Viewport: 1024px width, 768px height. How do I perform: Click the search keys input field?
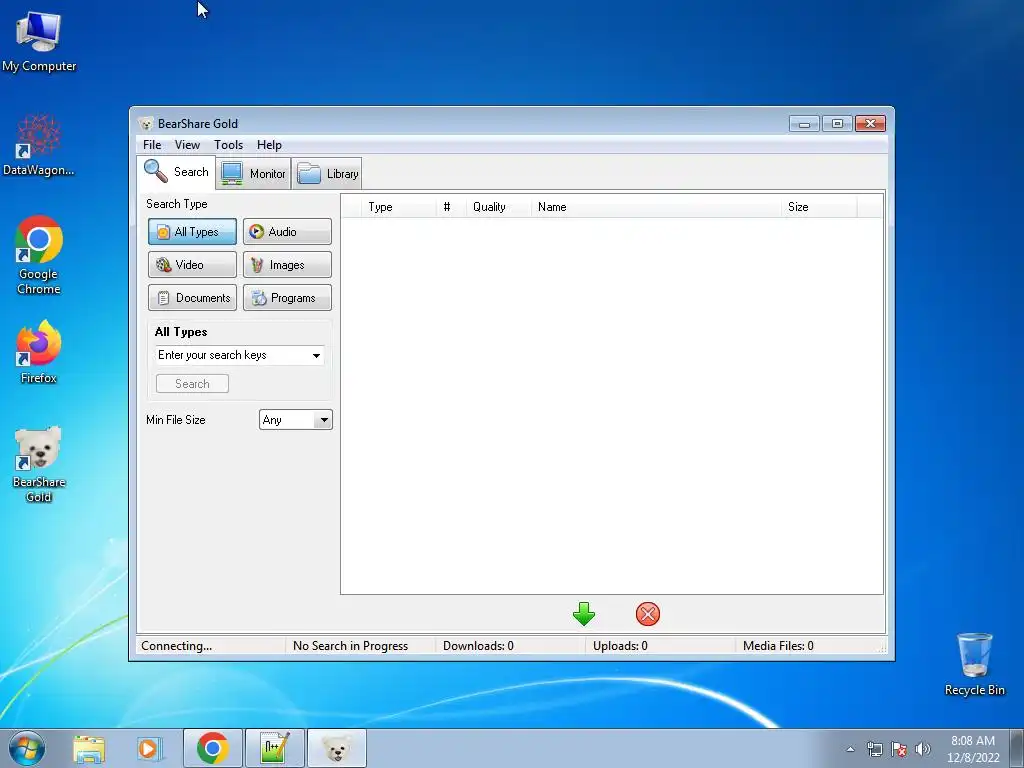[x=231, y=355]
